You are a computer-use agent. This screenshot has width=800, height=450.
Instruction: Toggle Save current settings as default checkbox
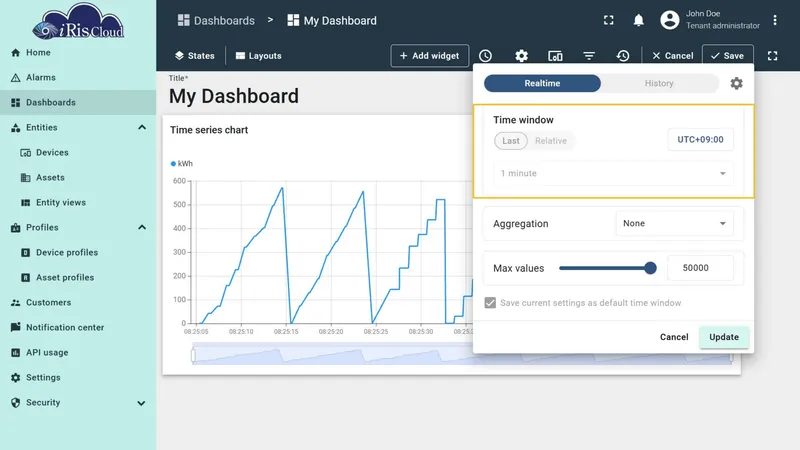[x=490, y=303]
